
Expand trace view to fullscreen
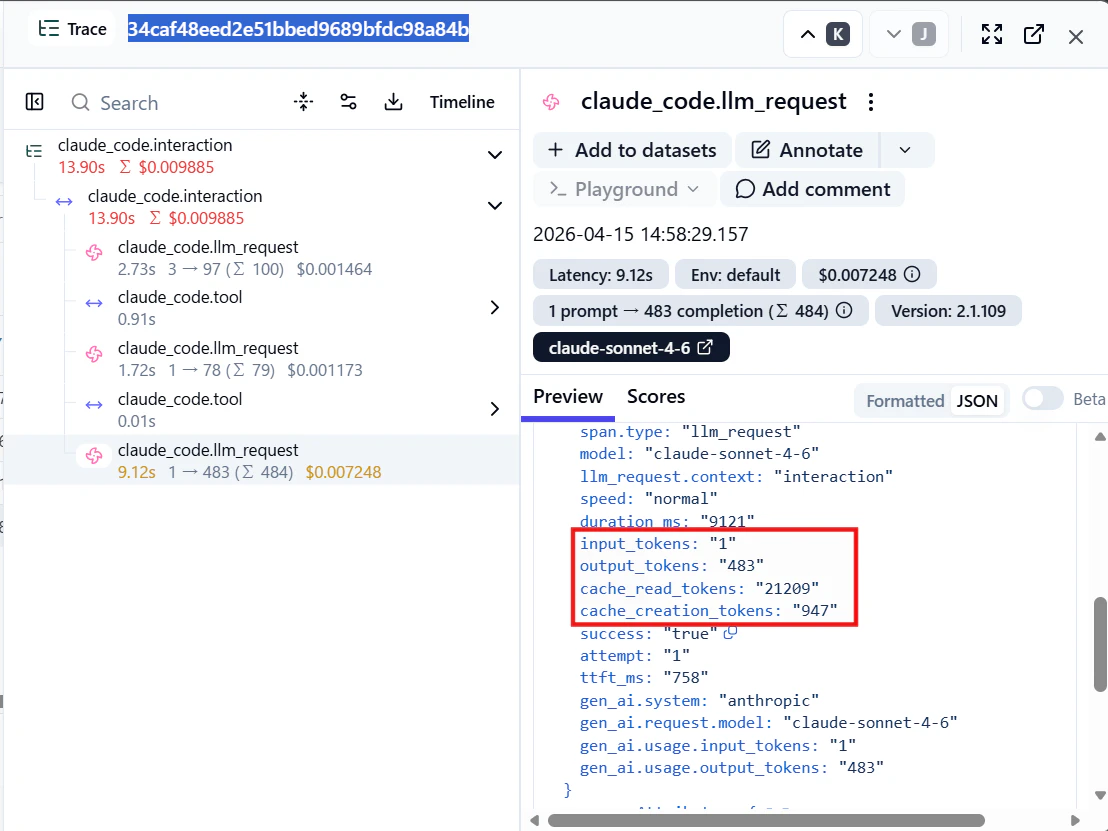click(991, 34)
